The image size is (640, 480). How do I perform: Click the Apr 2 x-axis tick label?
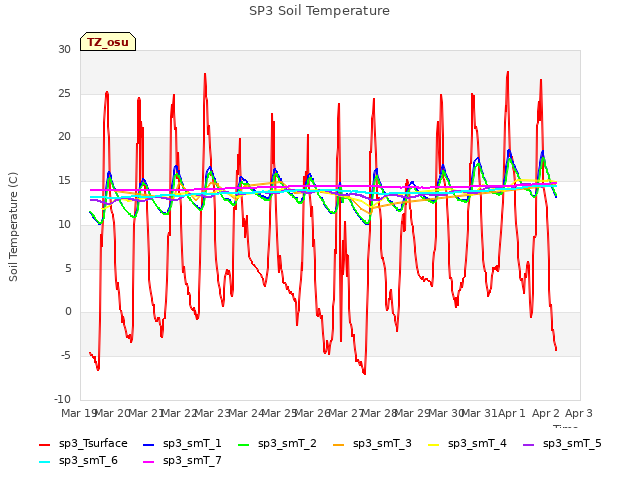(x=546, y=413)
